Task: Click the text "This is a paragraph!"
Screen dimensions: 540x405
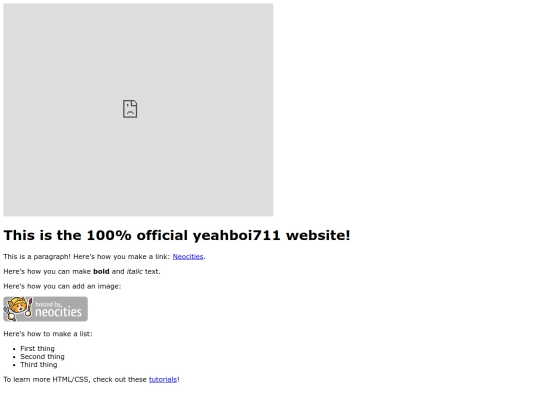Action: coord(37,257)
